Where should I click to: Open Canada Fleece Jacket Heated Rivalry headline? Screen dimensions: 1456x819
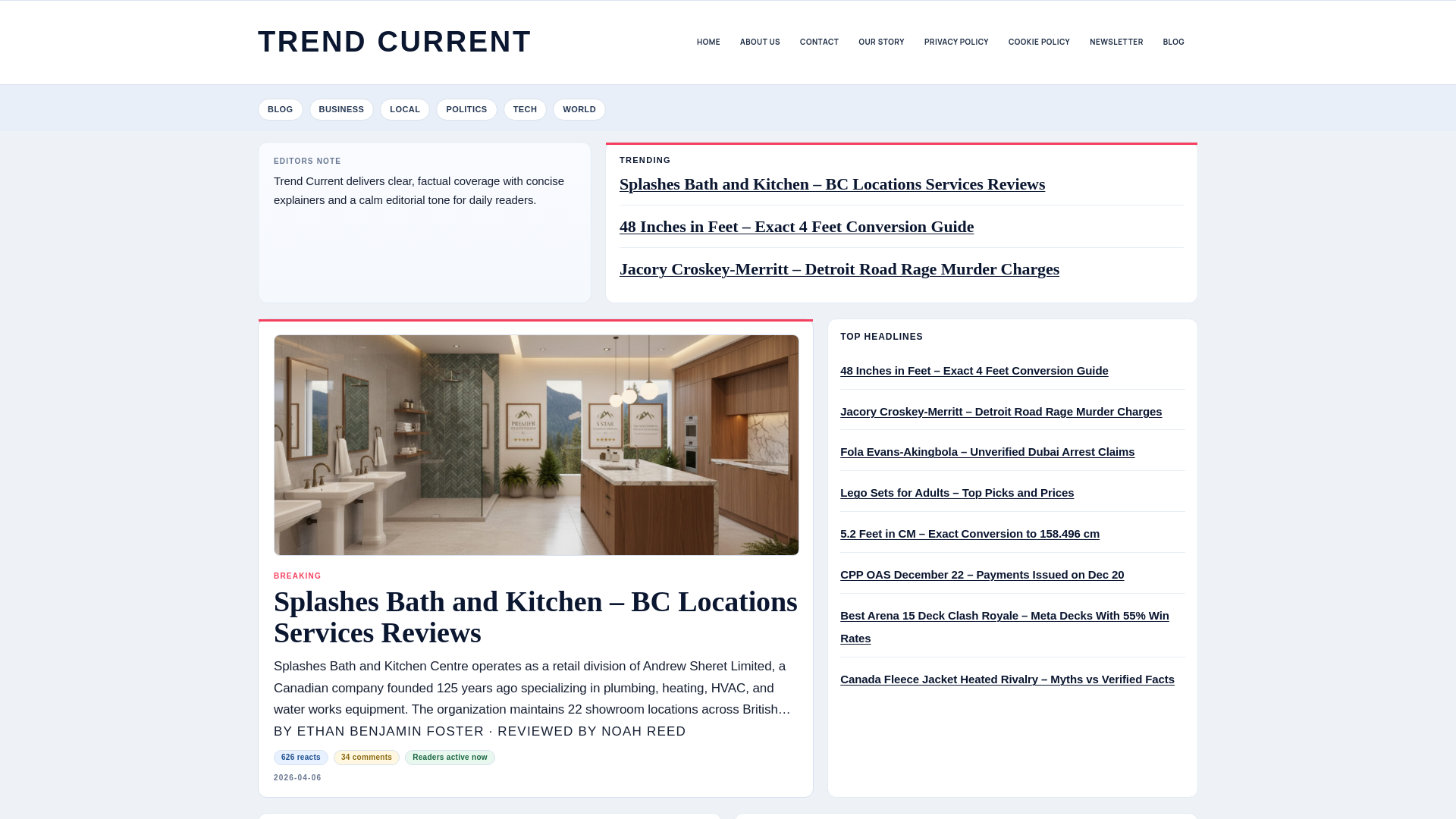pyautogui.click(x=1007, y=679)
